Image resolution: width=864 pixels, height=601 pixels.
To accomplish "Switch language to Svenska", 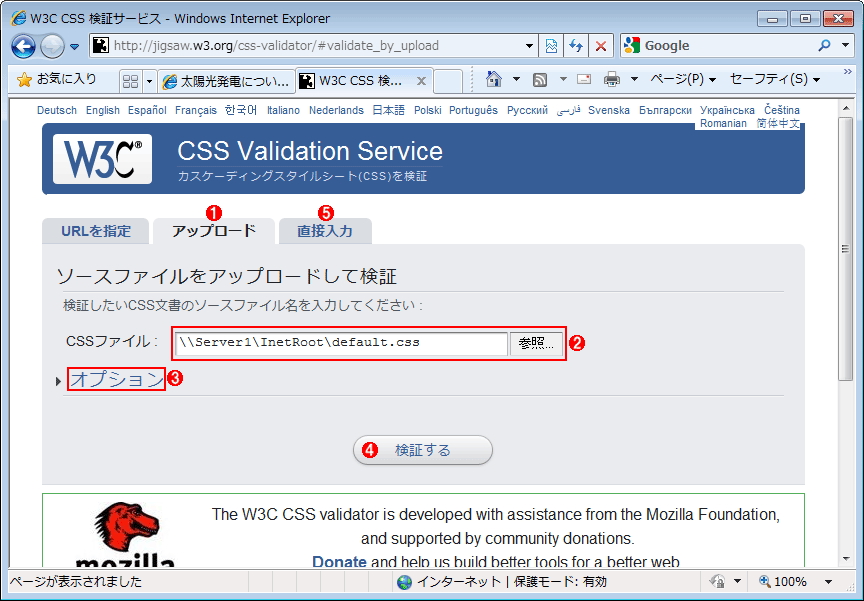I will pos(609,110).
